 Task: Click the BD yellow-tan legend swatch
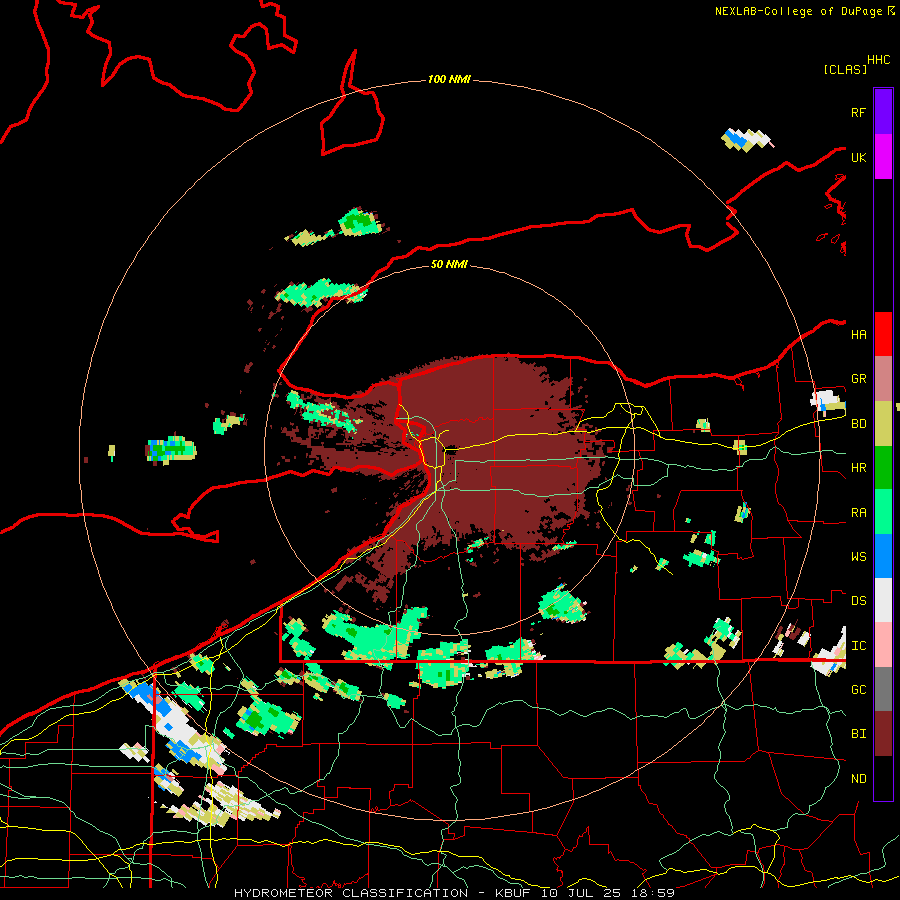click(x=883, y=424)
